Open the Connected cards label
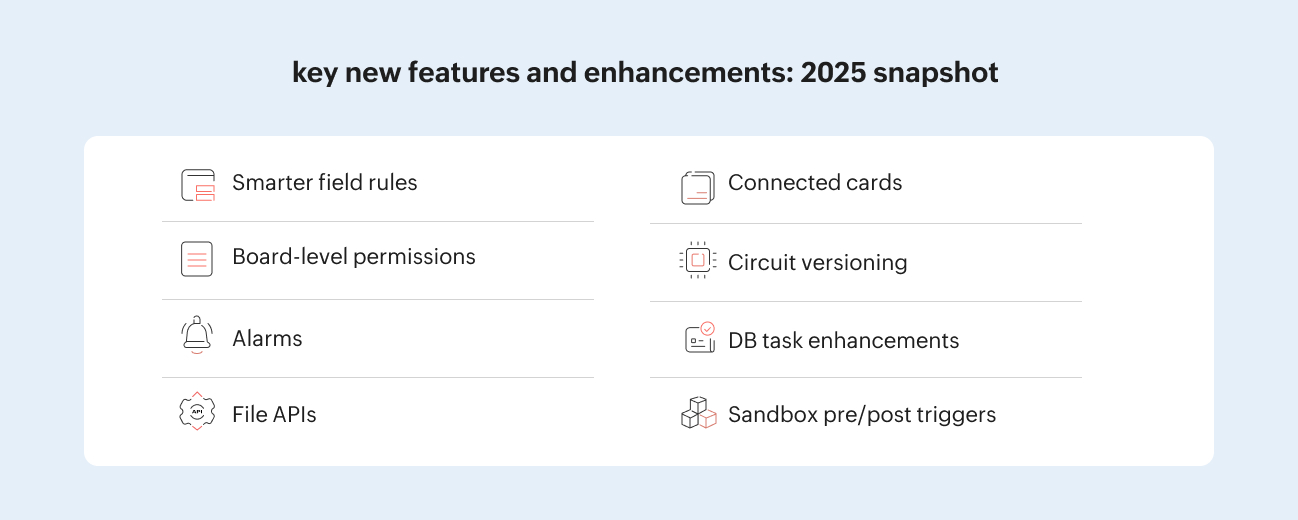This screenshot has width=1298, height=520. [x=815, y=183]
